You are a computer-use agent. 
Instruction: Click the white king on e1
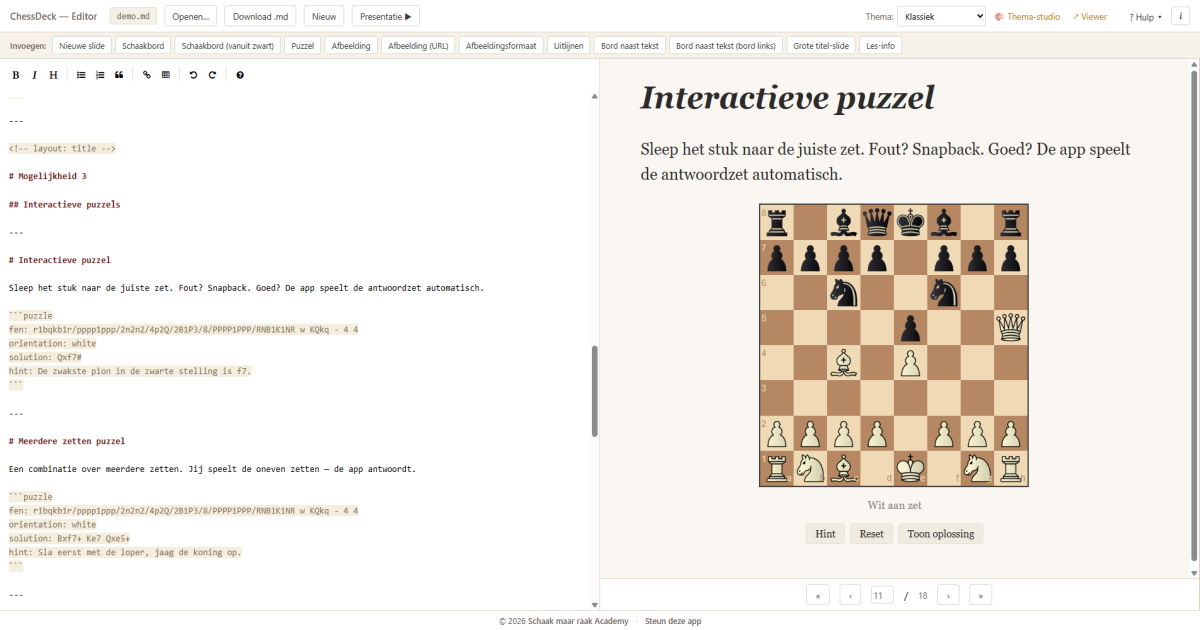coord(911,468)
